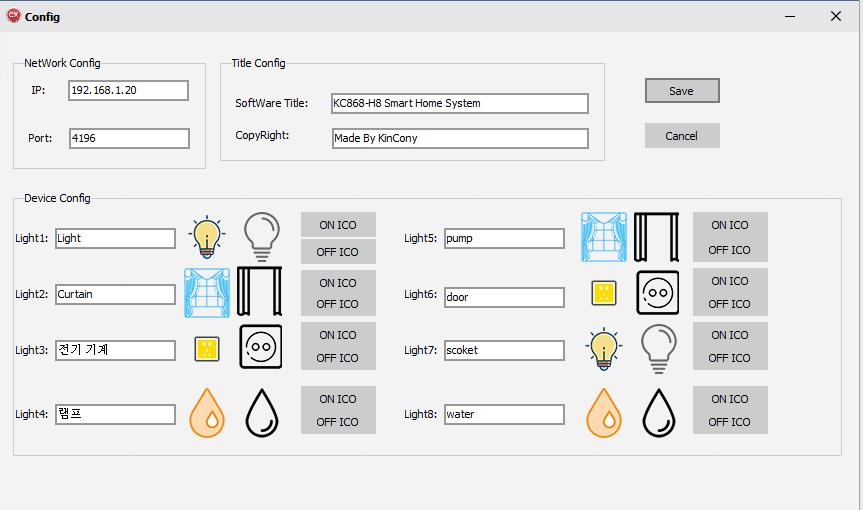863x510 pixels.
Task: Click OFF ICO button for Light2
Action: click(x=338, y=304)
